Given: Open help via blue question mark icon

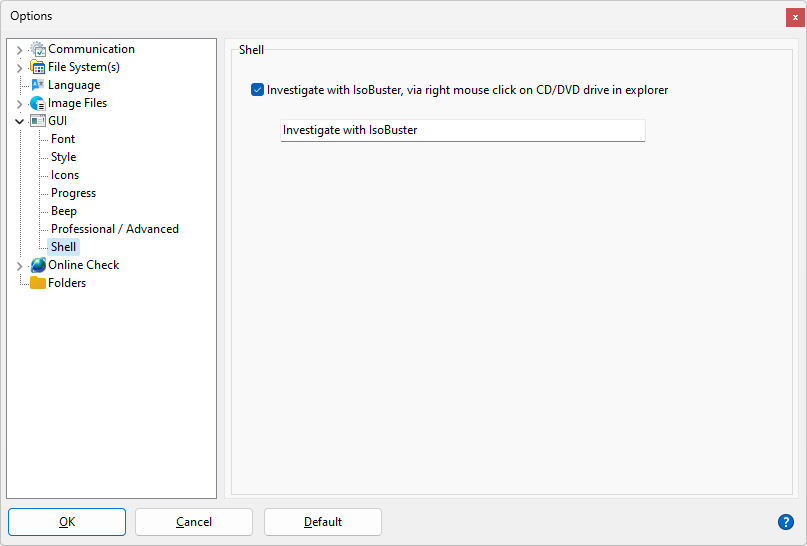Looking at the screenshot, I should coord(785,522).
